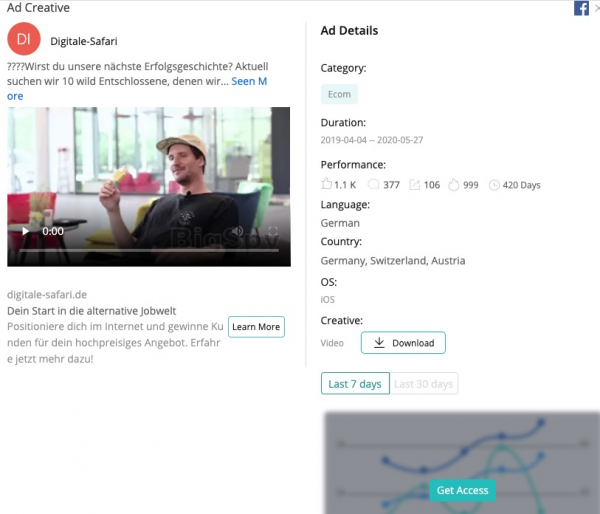
Task: Click the share icon next to 106
Action: click(x=414, y=185)
